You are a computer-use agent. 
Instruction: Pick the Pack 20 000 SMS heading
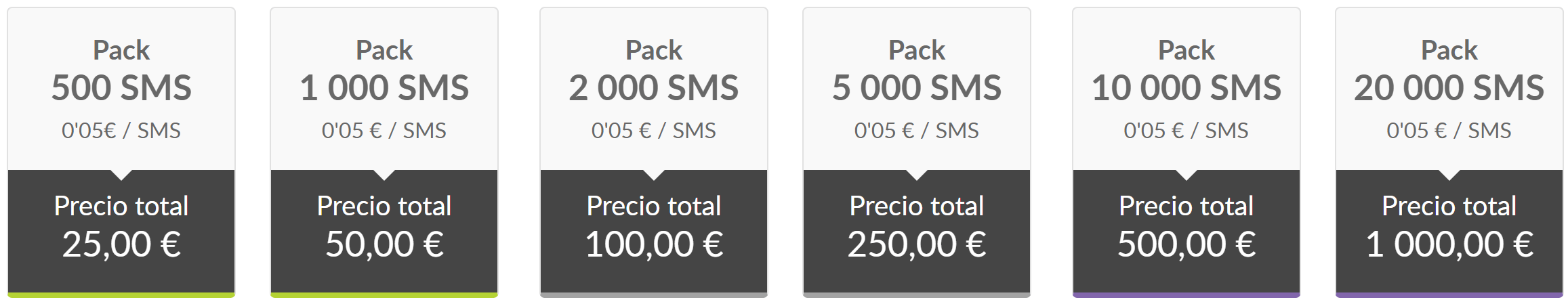coord(1449,70)
